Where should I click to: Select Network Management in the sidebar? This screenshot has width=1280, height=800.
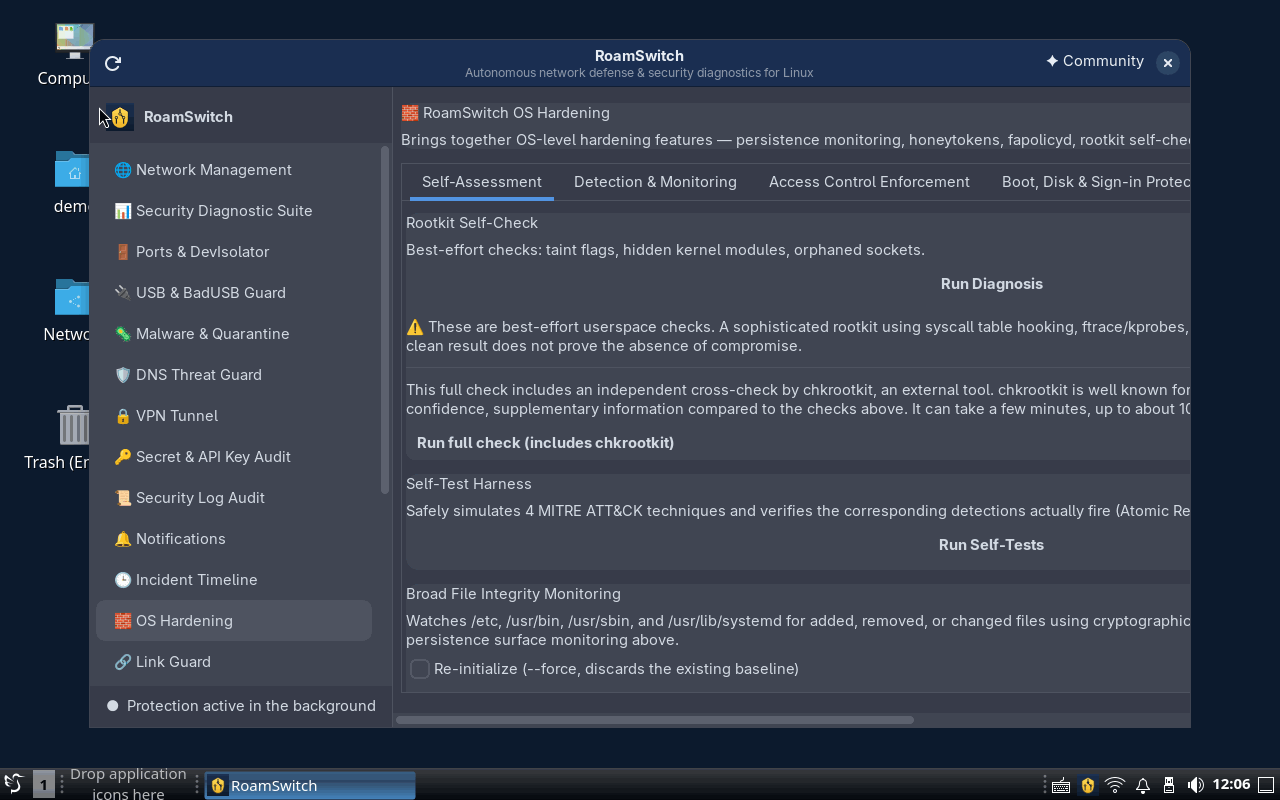click(234, 170)
